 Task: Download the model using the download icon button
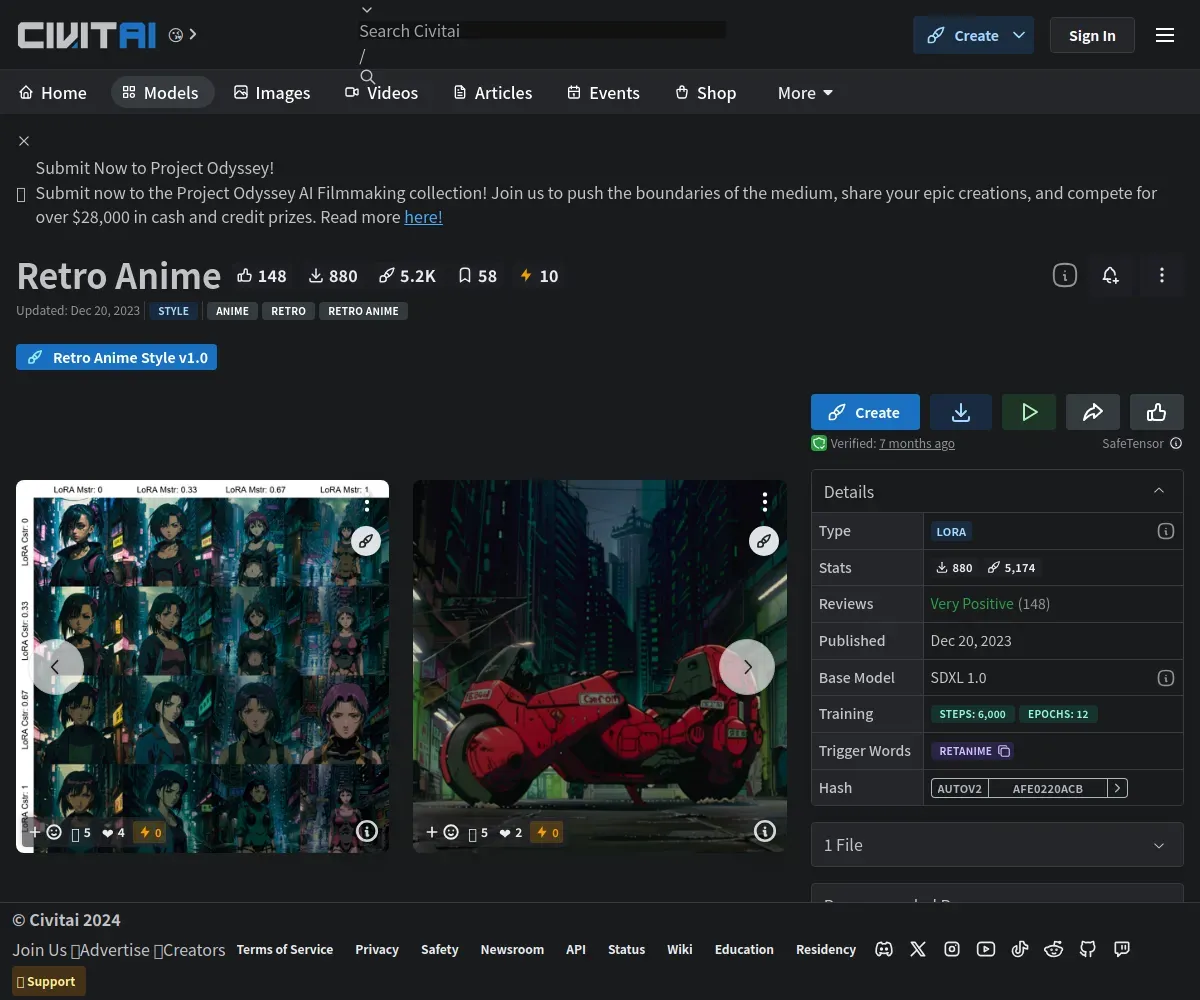coord(960,412)
